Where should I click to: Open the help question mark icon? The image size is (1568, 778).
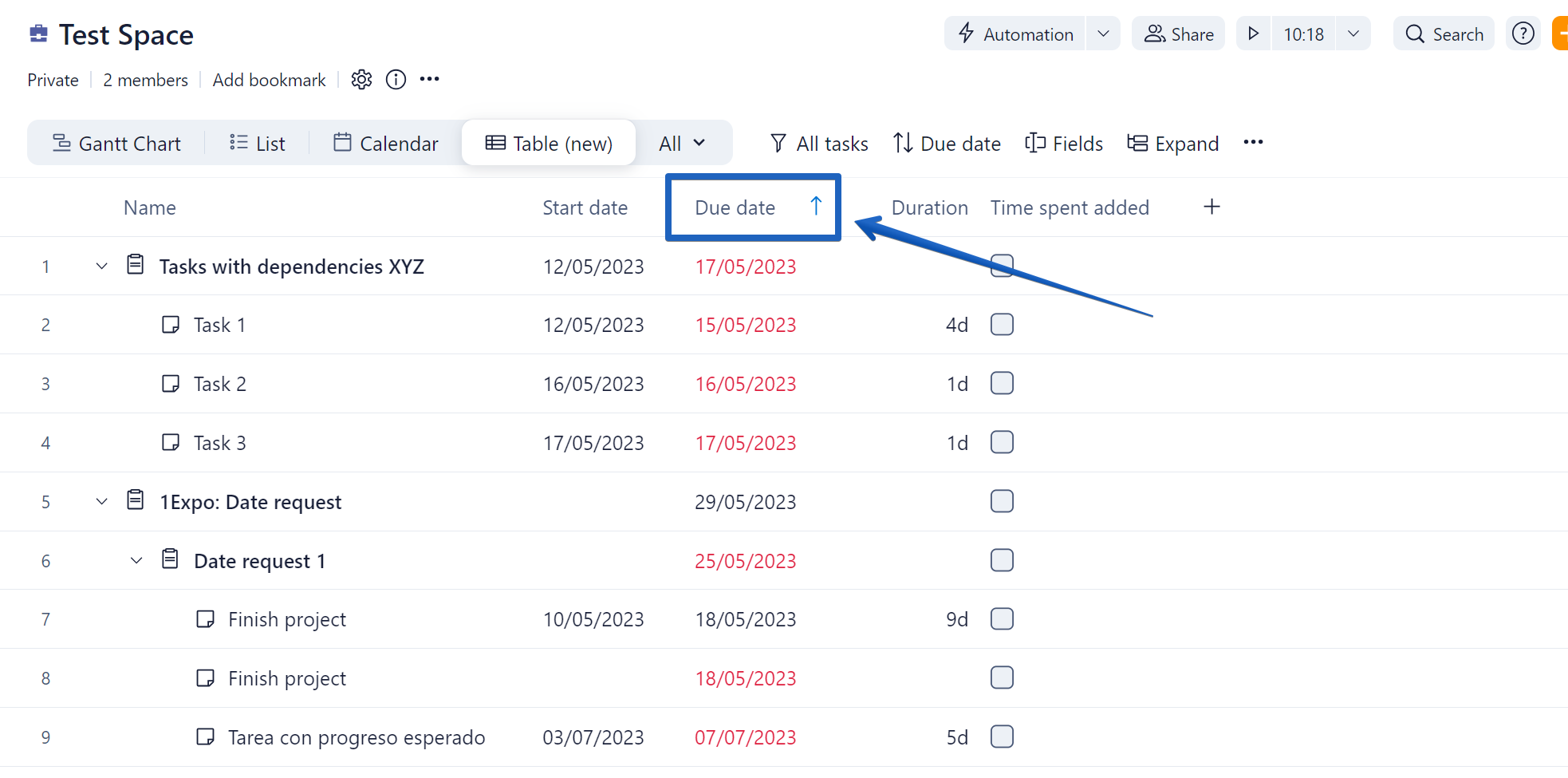(x=1523, y=34)
